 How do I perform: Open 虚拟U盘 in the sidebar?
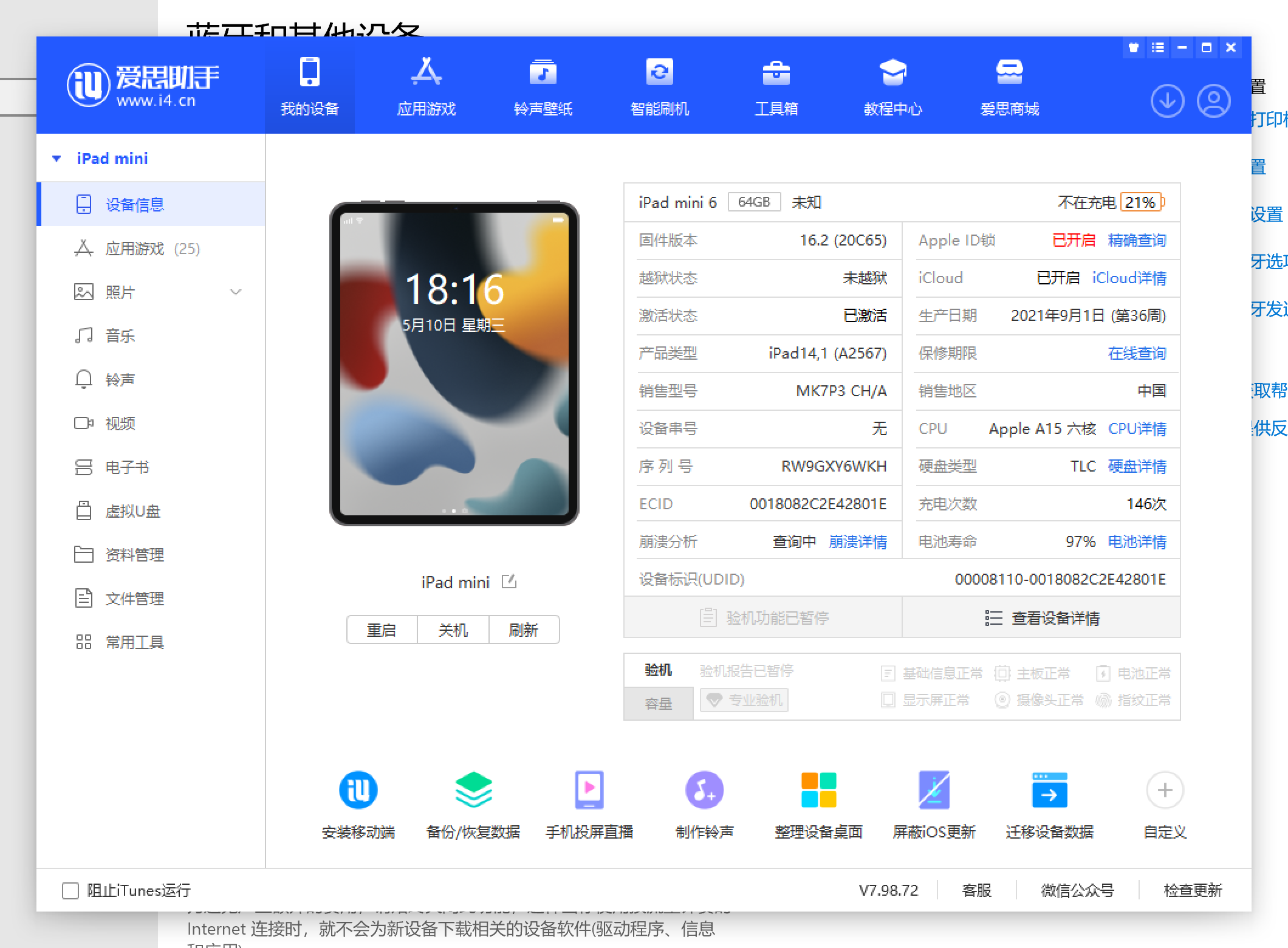(131, 511)
